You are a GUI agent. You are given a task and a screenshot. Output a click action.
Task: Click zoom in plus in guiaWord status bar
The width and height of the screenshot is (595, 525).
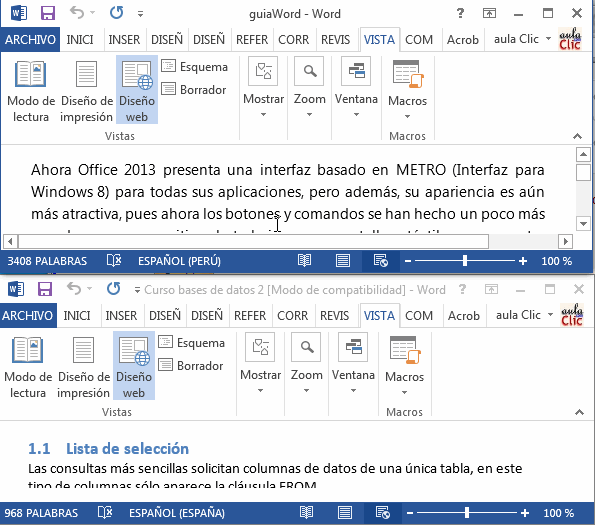pos(523,261)
